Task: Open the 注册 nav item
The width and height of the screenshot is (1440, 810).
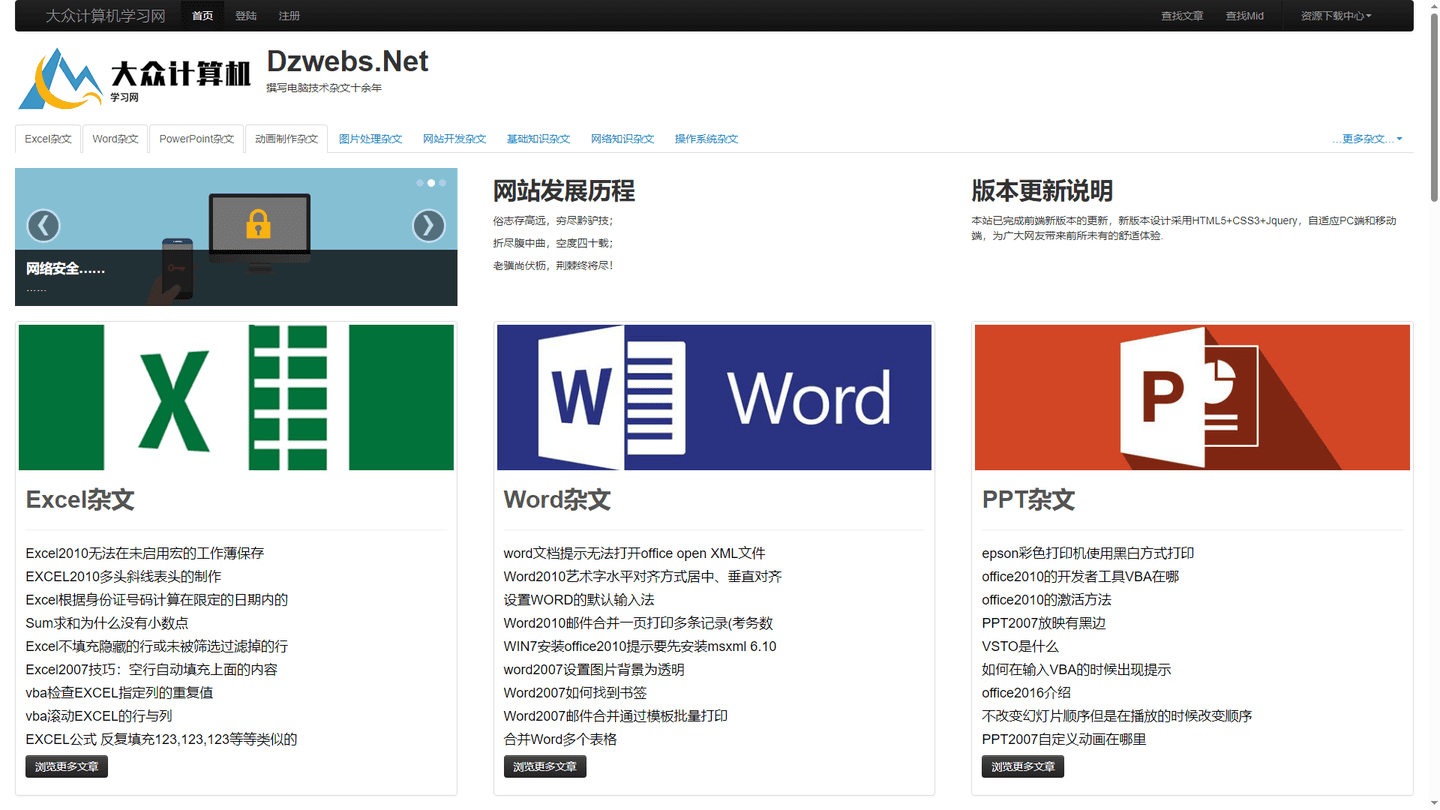Action: coord(289,16)
